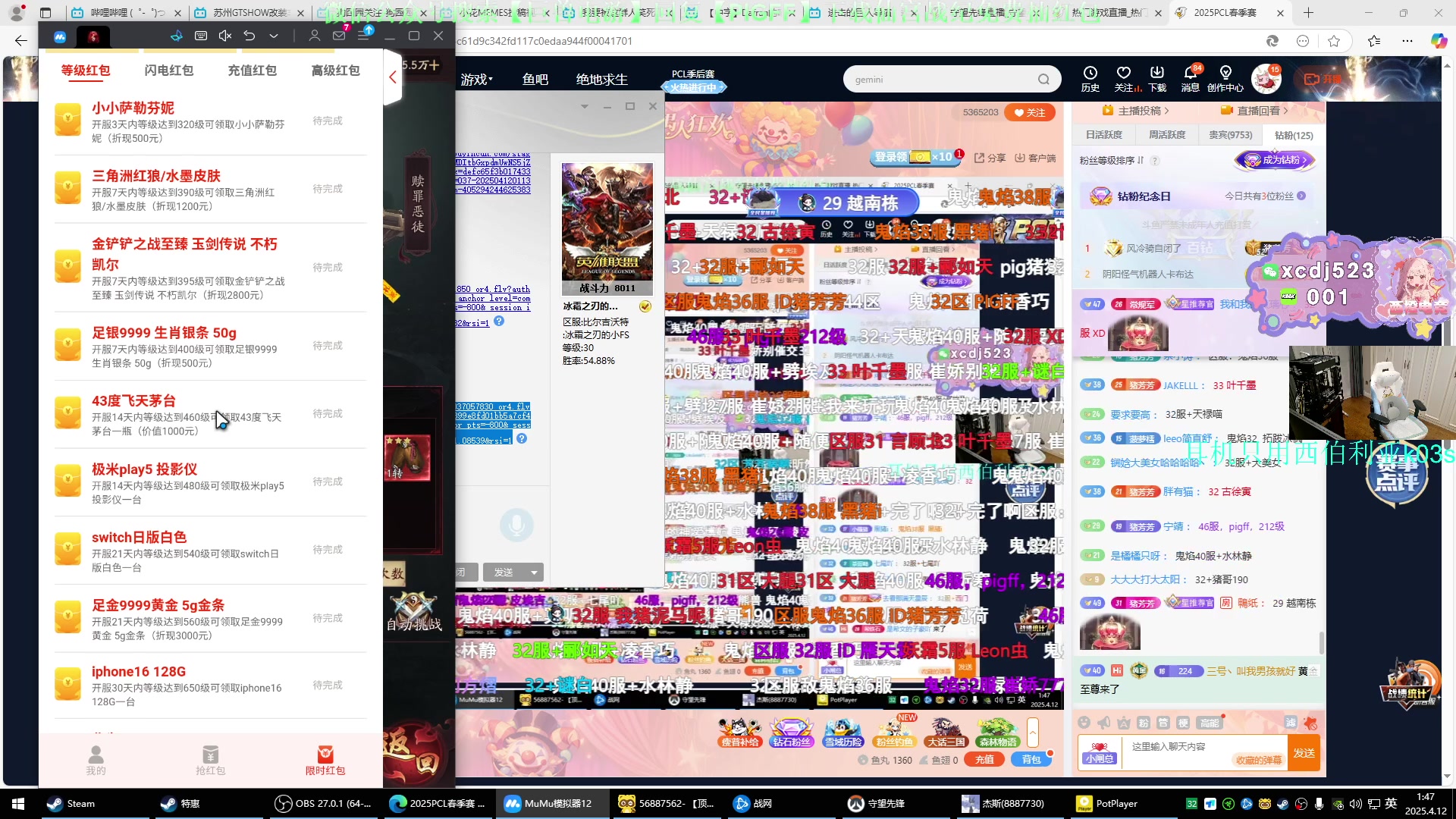Screen dimensions: 1456x819
Task: Open the 抢红包 bottom tab
Action: pos(211,761)
